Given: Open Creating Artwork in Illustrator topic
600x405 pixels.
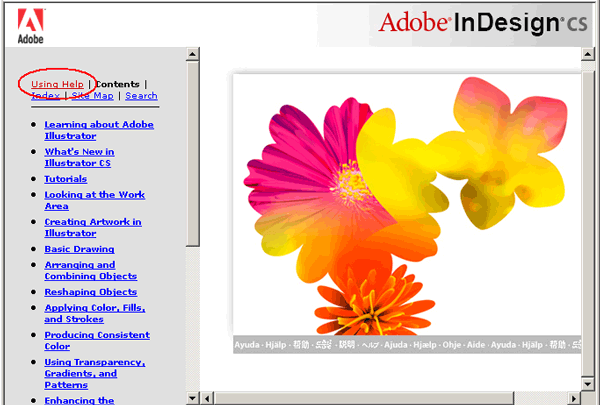Looking at the screenshot, I should coord(93,227).
